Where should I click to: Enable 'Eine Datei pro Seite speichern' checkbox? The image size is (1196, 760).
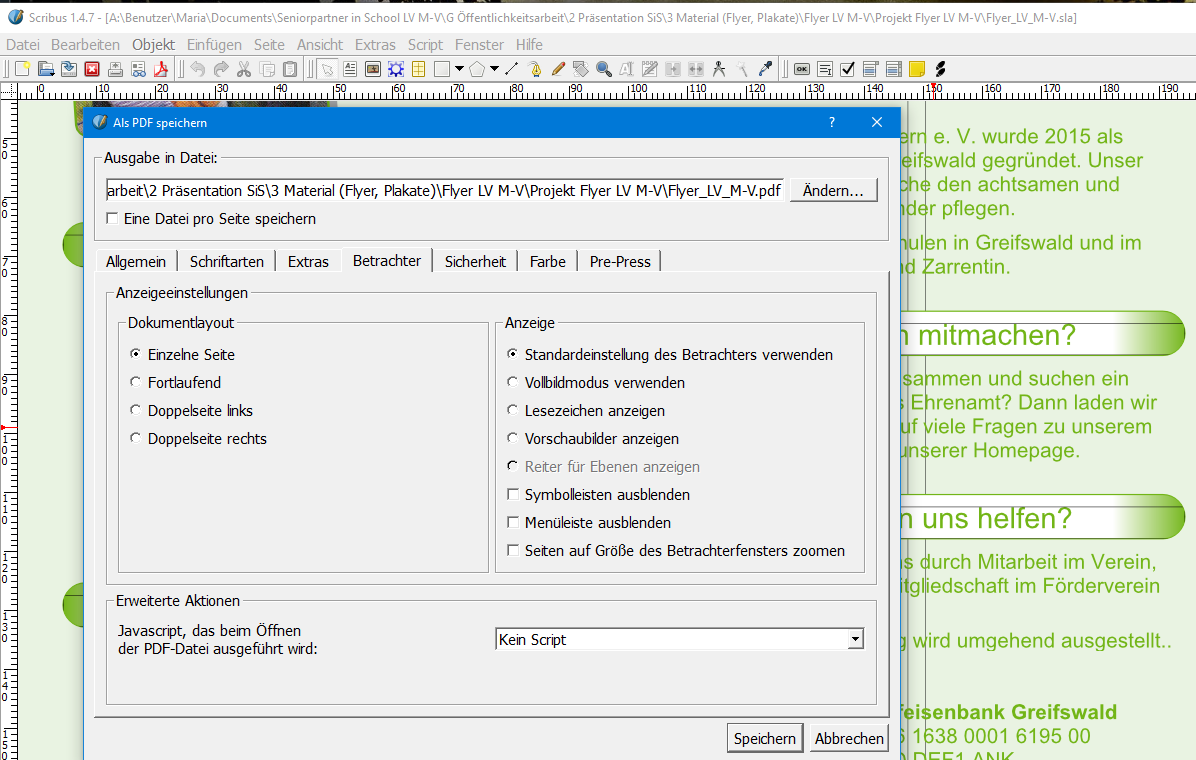(113, 219)
